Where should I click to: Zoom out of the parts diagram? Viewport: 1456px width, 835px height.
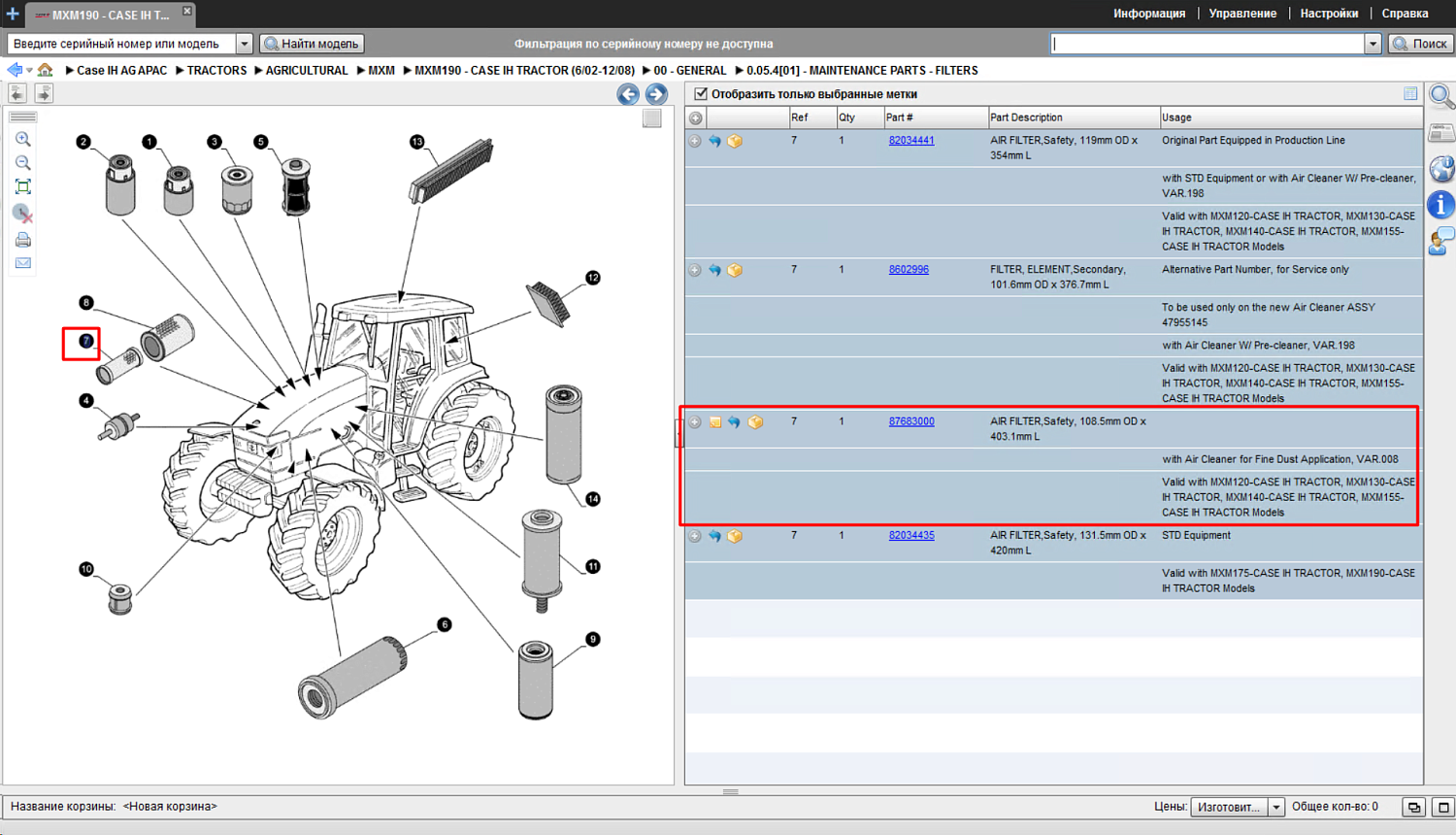click(x=23, y=162)
